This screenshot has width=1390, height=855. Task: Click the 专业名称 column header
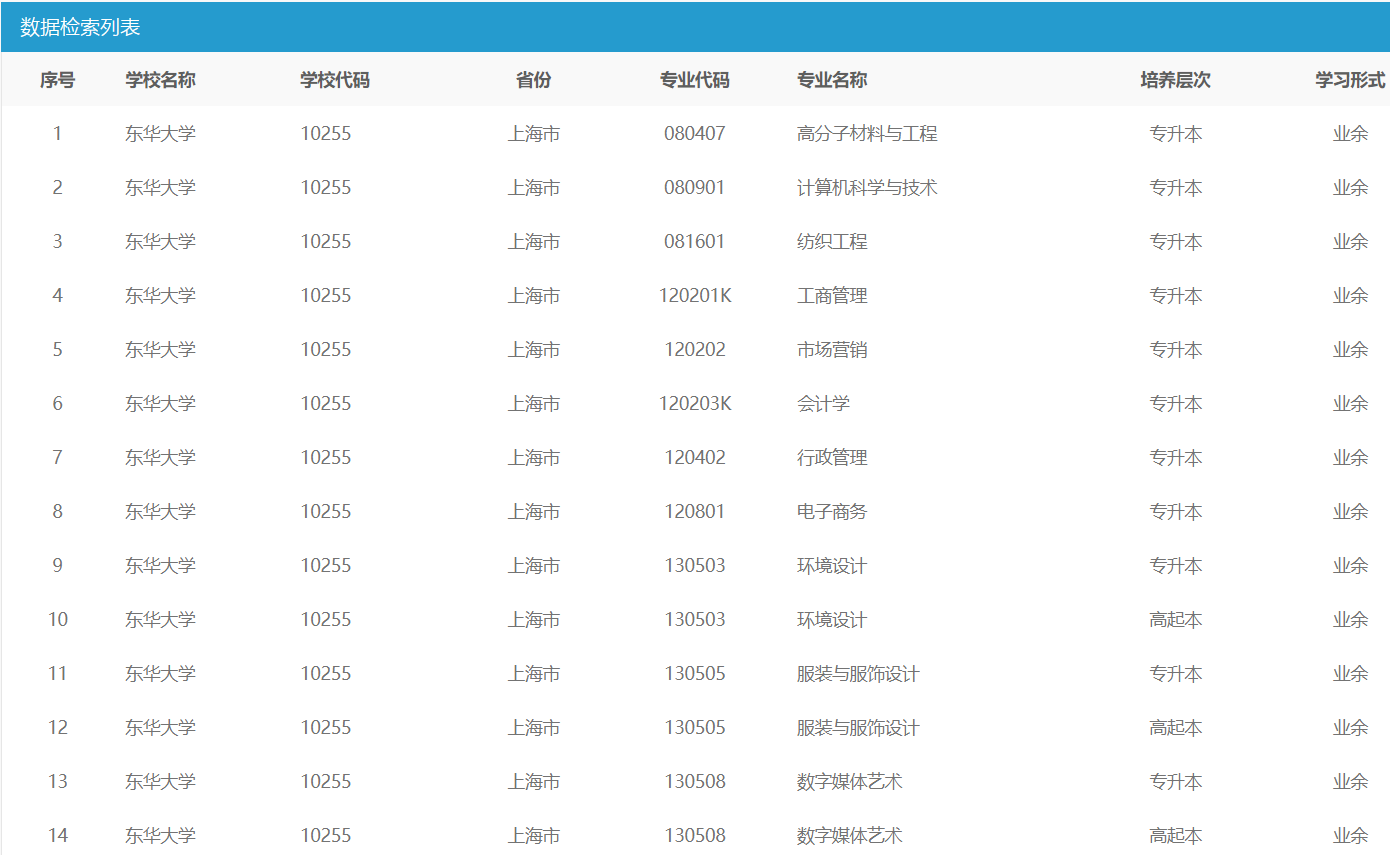832,80
